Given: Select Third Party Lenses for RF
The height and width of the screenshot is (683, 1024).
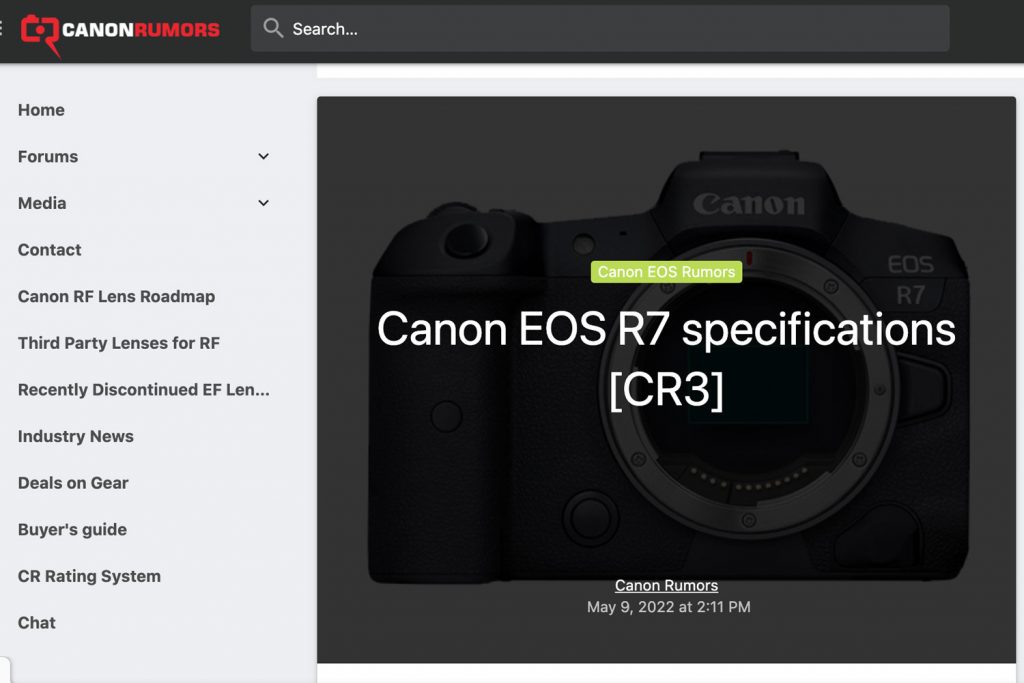Looking at the screenshot, I should coord(118,343).
